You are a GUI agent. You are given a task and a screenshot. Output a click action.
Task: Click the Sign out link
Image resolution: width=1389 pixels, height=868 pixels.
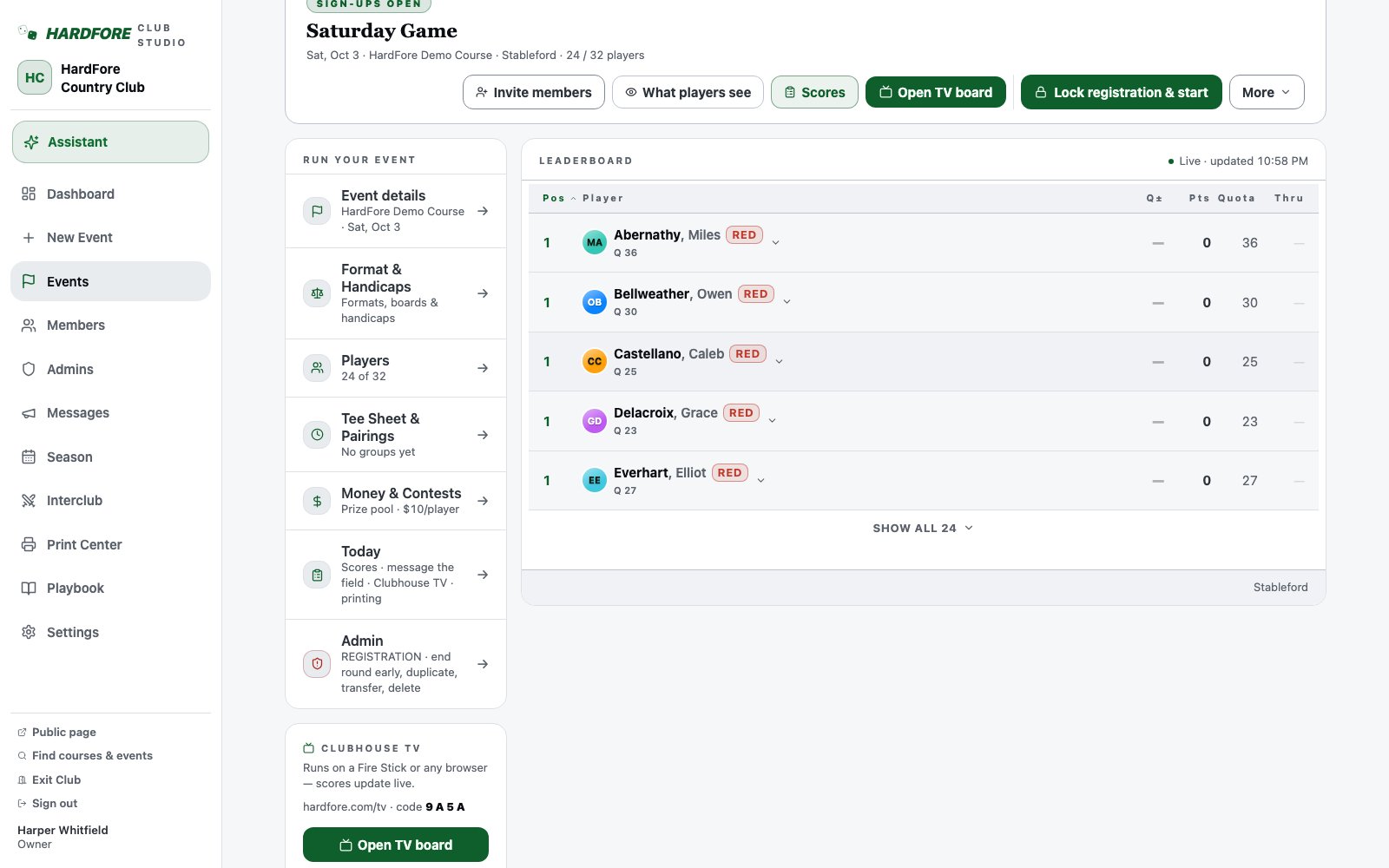(48, 803)
